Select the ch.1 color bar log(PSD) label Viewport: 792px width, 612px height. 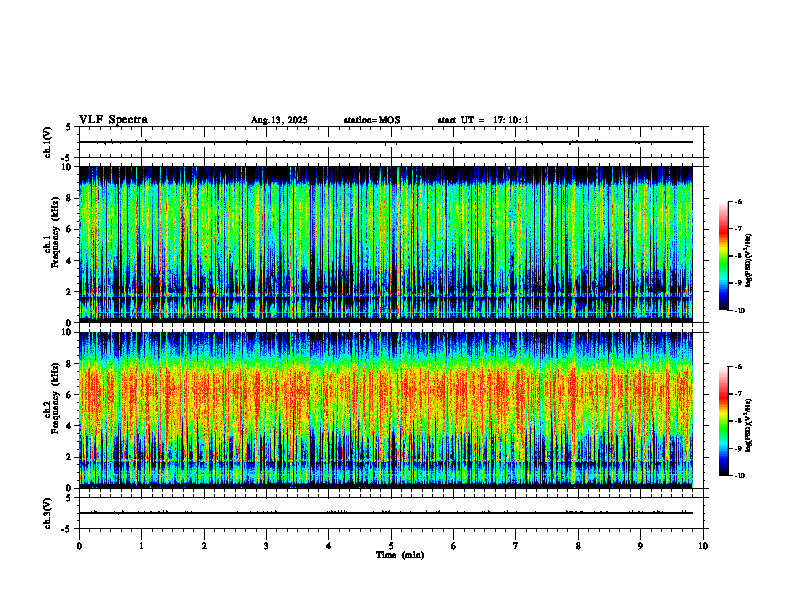point(749,260)
